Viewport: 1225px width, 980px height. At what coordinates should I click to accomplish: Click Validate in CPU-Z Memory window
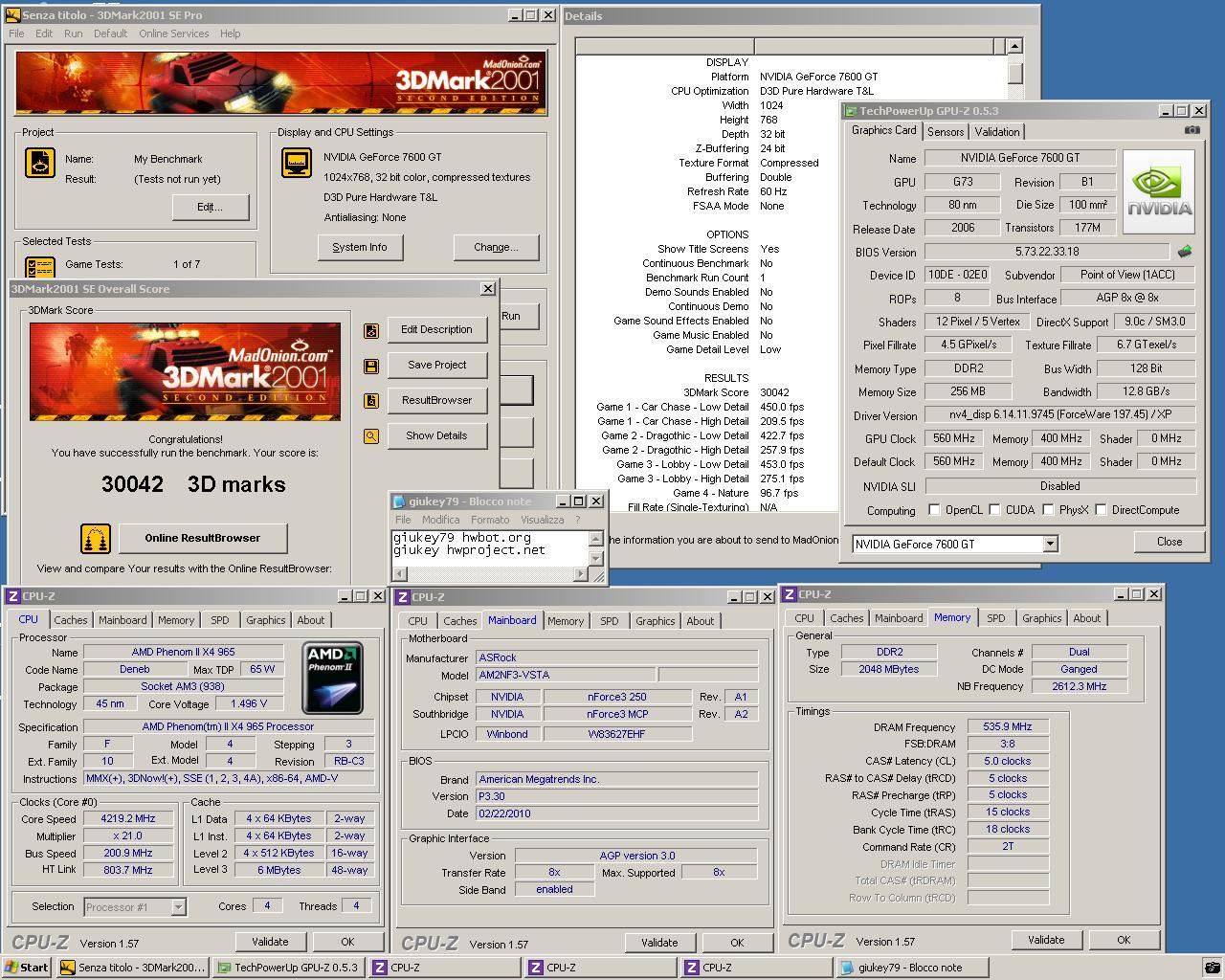pyautogui.click(x=1046, y=941)
